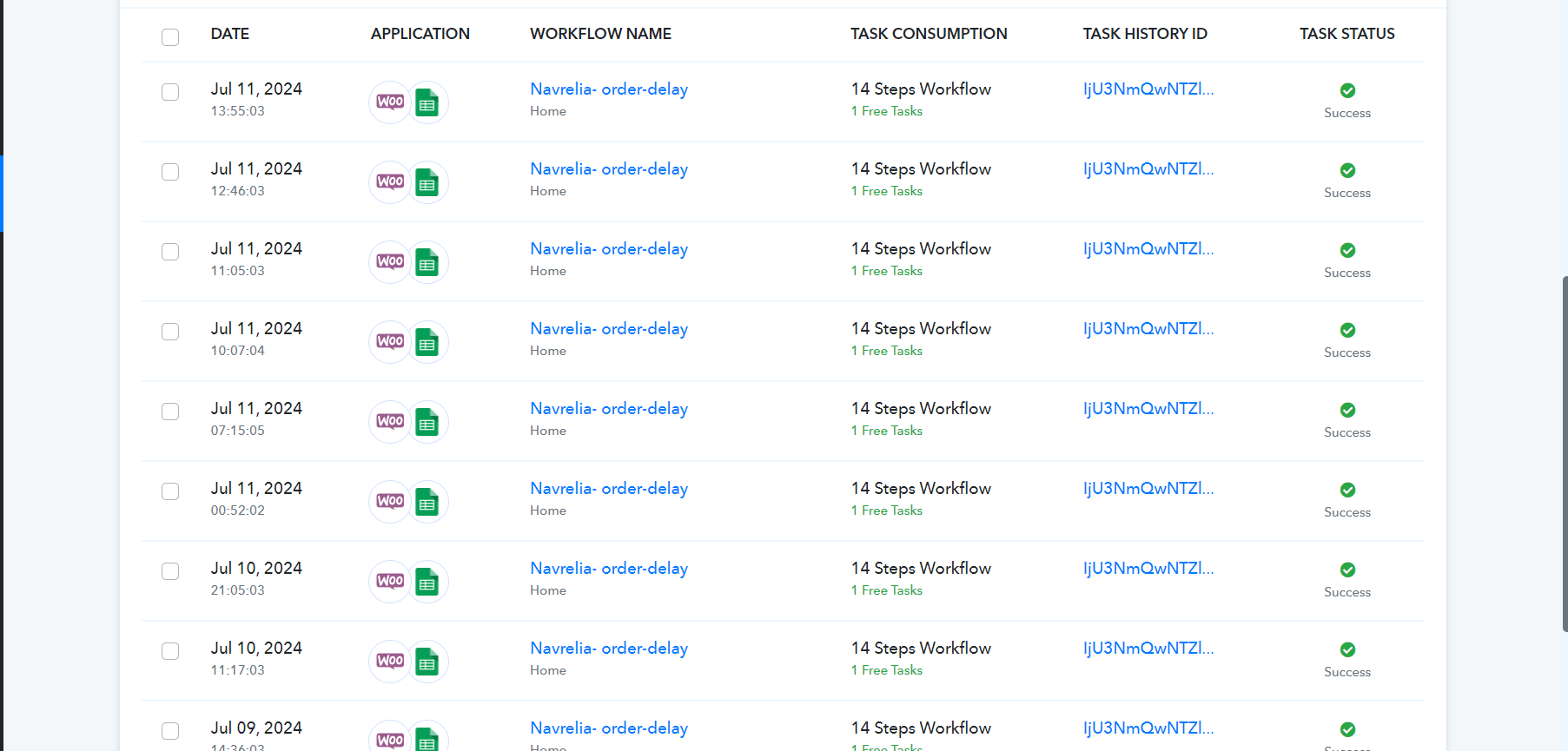This screenshot has height=751, width=1568.
Task: Open the Navrelia- order-delay workflow from 21:05:03
Action: (609, 569)
